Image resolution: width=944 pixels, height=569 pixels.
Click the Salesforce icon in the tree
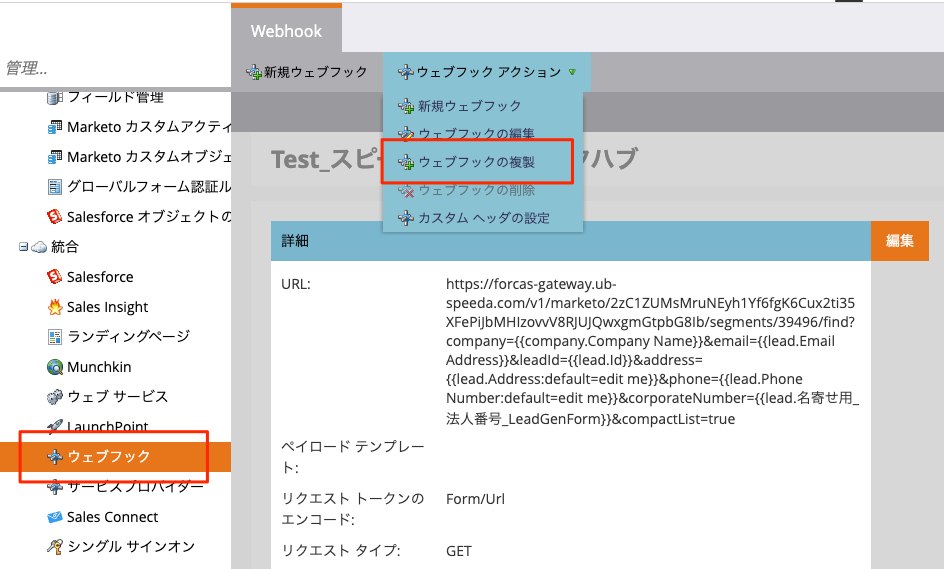click(56, 277)
